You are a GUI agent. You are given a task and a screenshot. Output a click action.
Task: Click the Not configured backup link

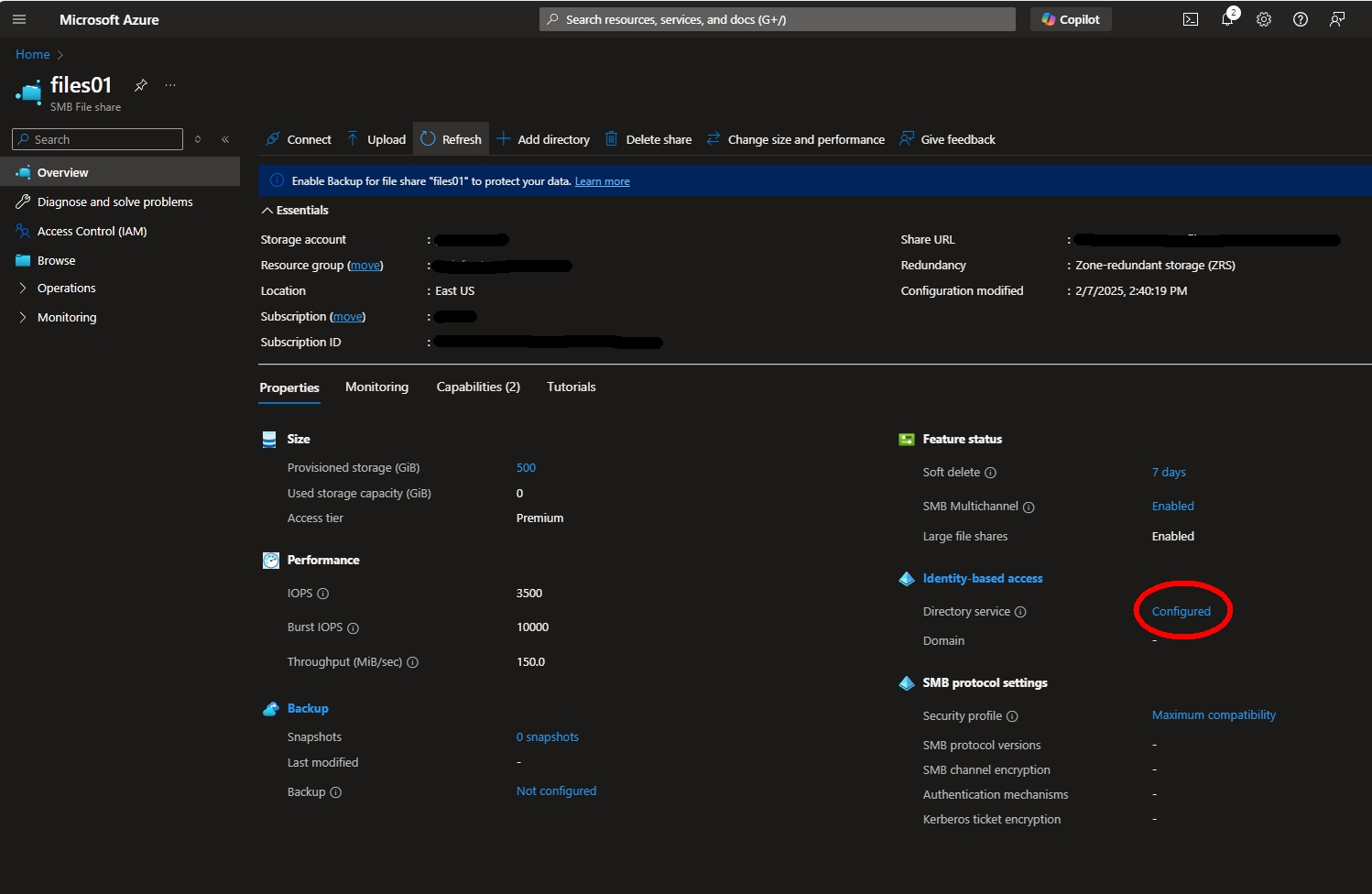[556, 791]
